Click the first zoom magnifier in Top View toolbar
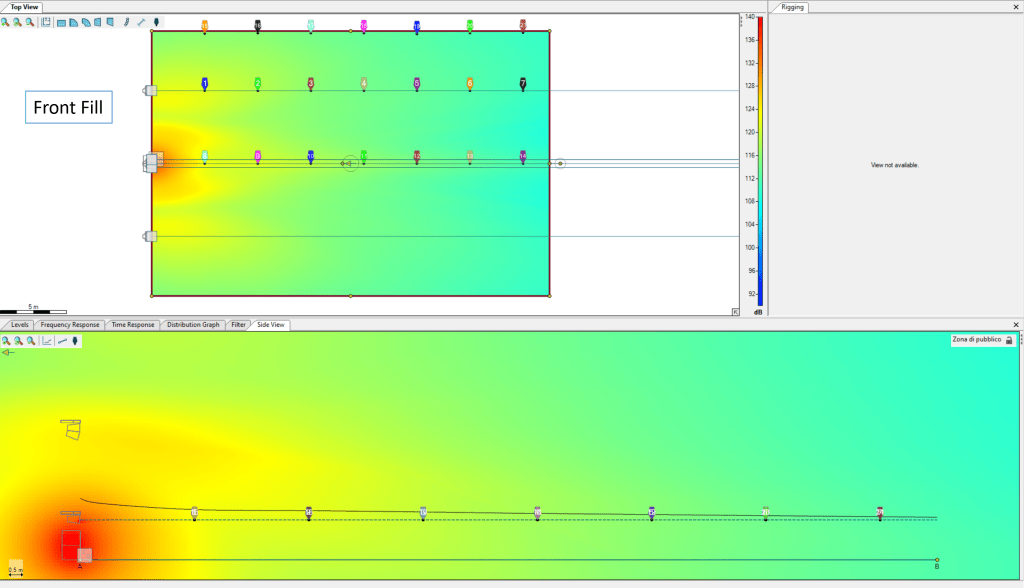Screen dimensions: 1024x588 7,21
